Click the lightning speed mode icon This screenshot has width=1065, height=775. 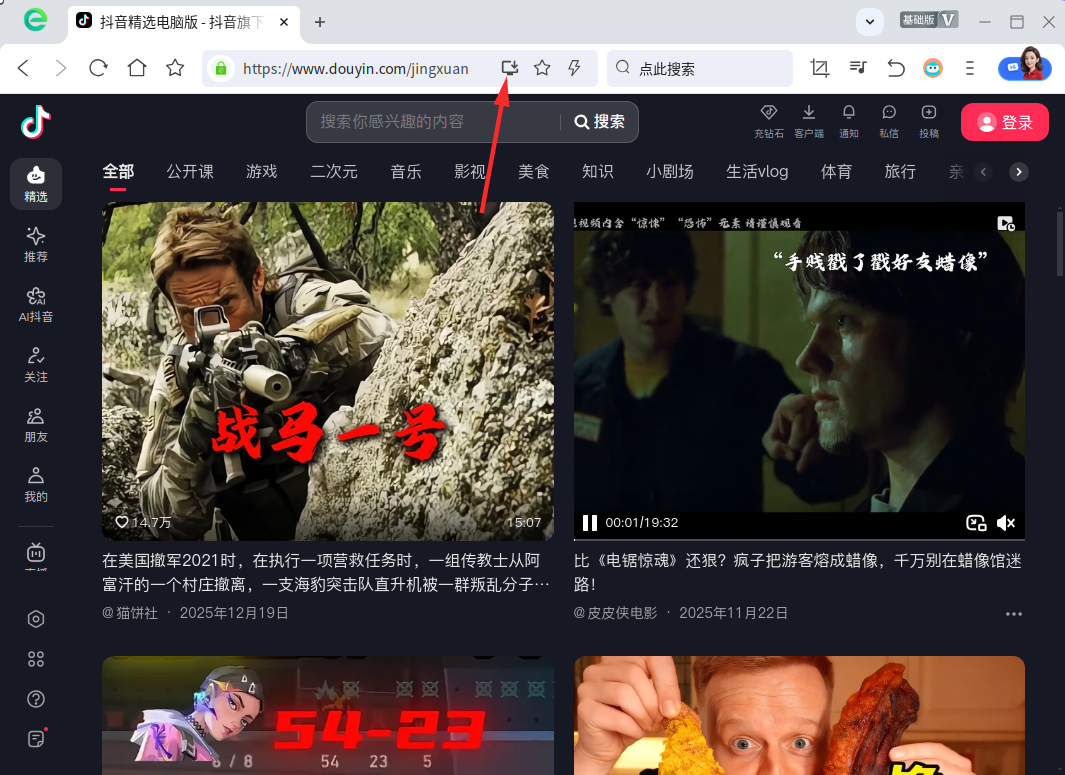(x=575, y=68)
